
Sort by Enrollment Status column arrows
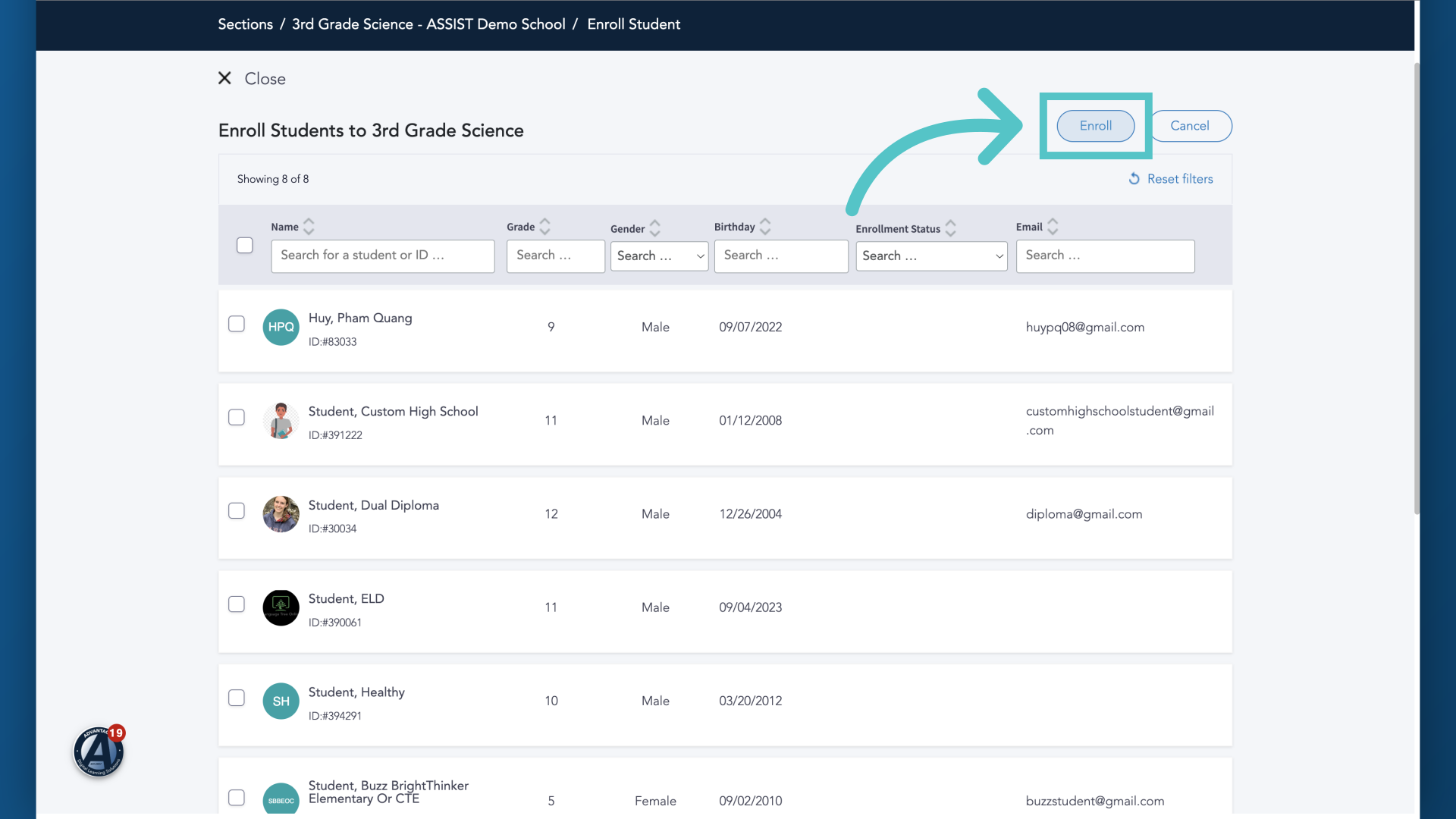950,228
